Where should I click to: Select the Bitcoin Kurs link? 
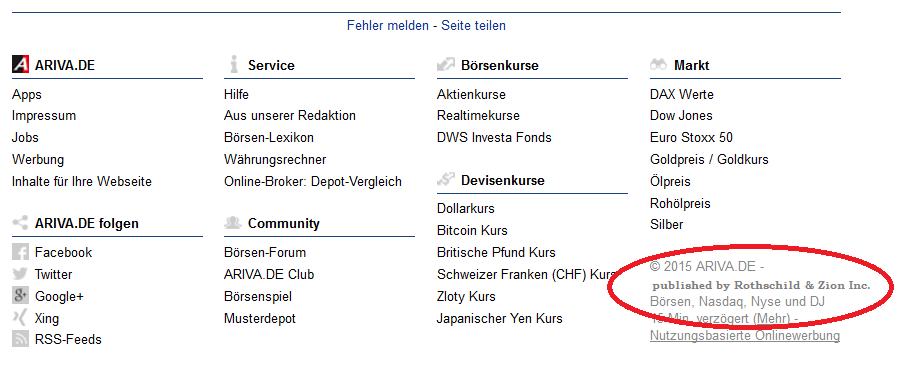click(472, 230)
